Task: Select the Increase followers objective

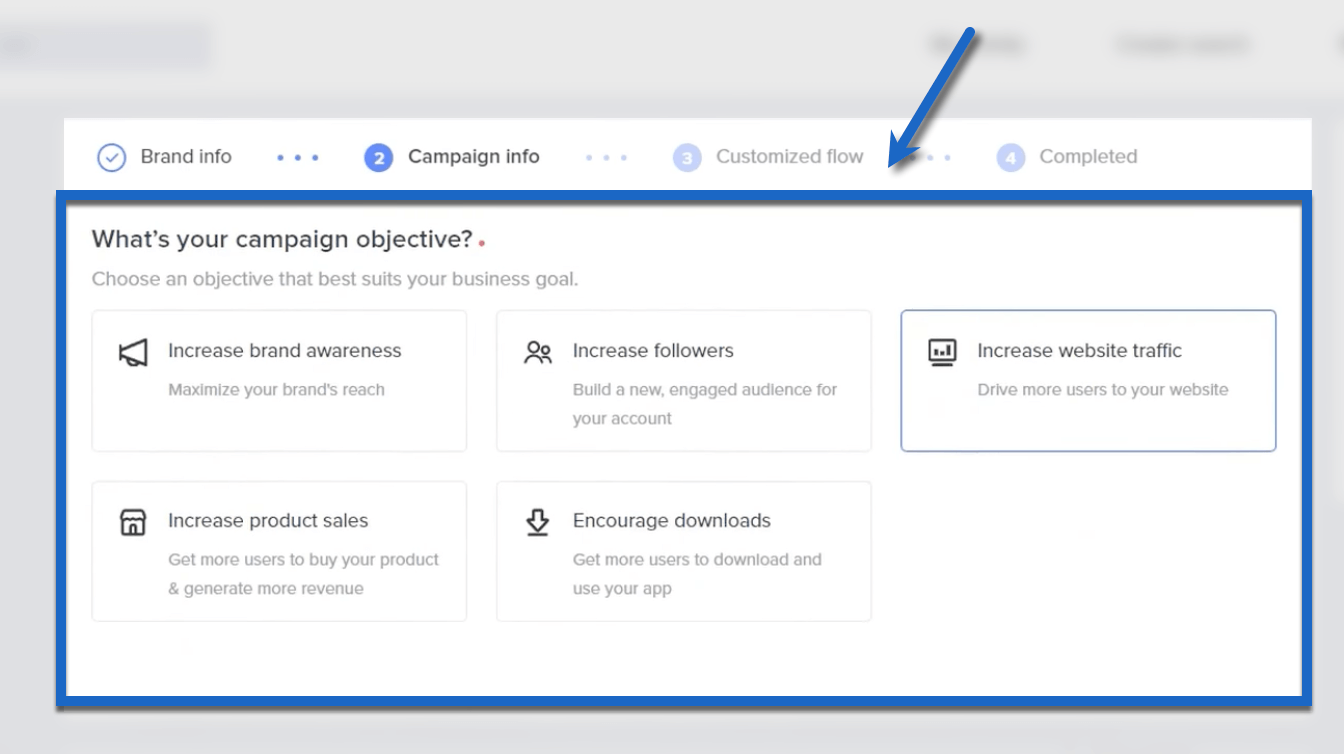Action: tap(684, 380)
